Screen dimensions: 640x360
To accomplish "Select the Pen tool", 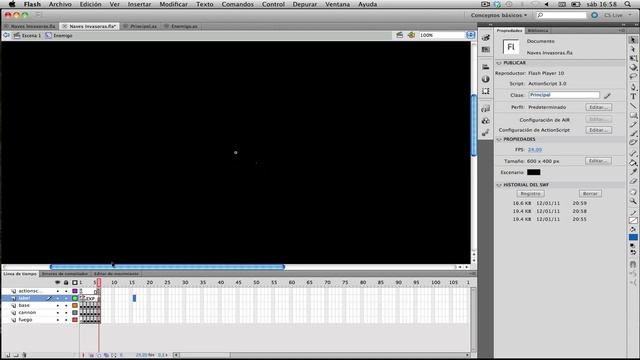I will [633, 87].
